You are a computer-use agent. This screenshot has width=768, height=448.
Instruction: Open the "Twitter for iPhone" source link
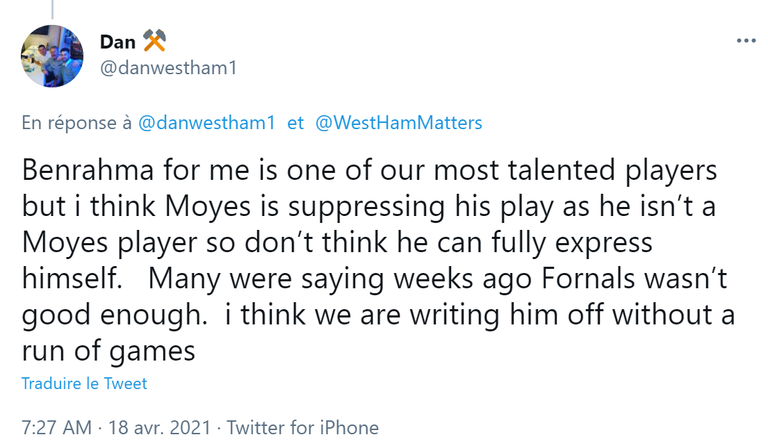[303, 427]
